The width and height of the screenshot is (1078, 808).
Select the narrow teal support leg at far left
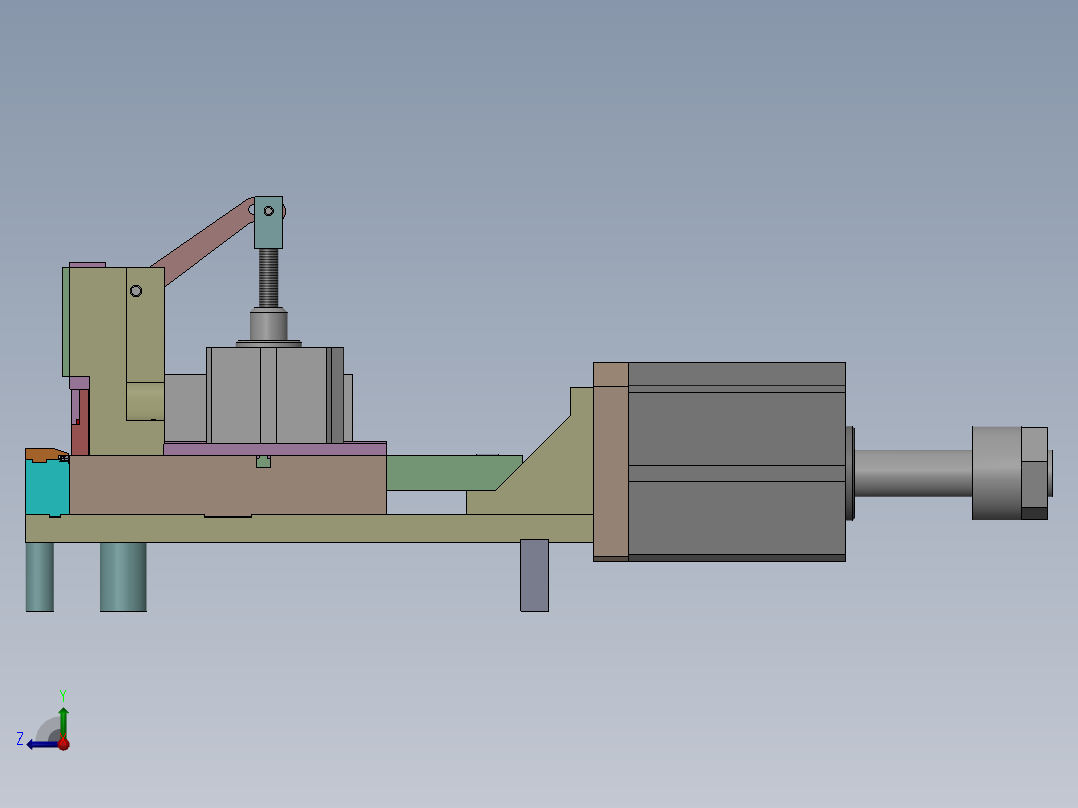pyautogui.click(x=40, y=576)
